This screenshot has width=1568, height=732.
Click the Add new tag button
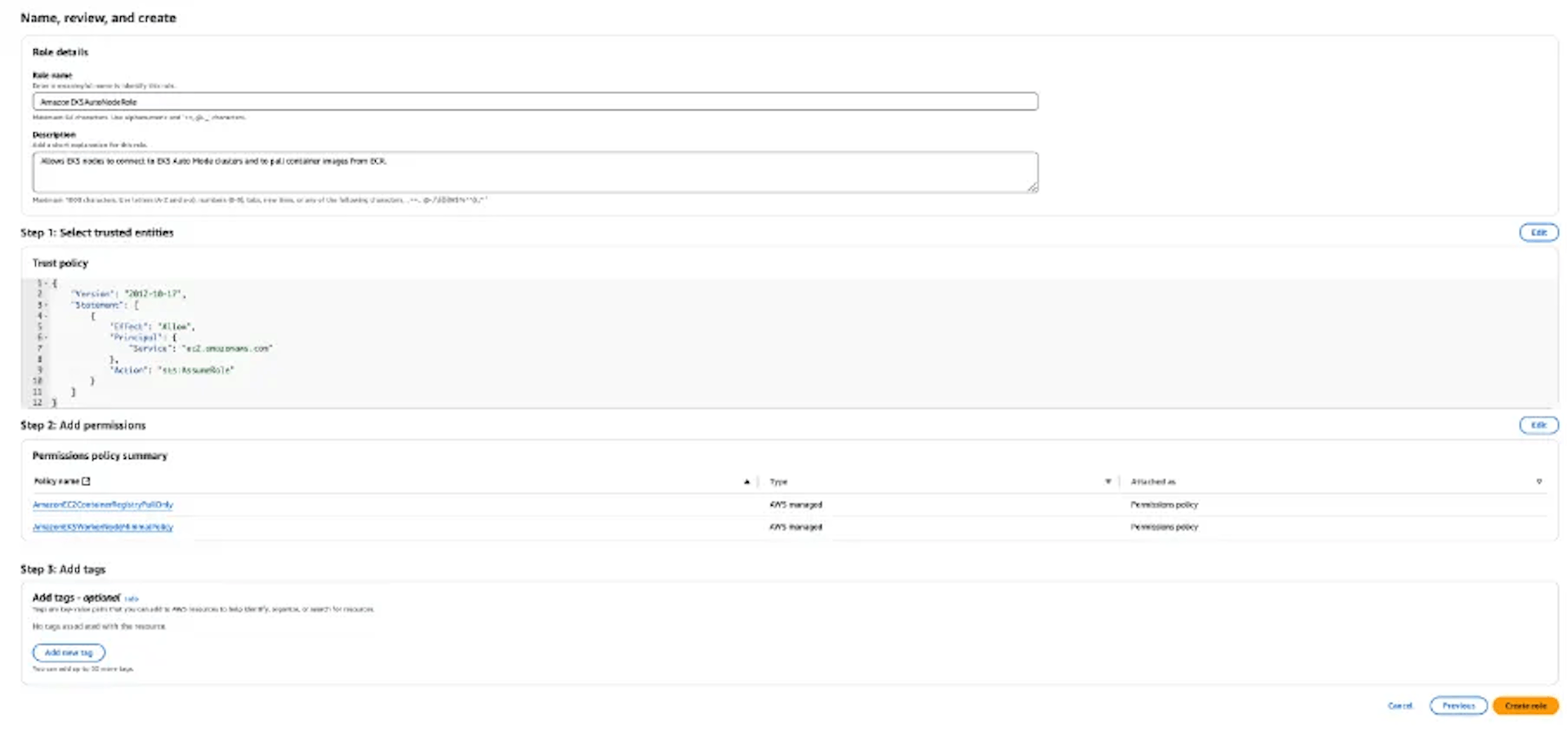(69, 653)
